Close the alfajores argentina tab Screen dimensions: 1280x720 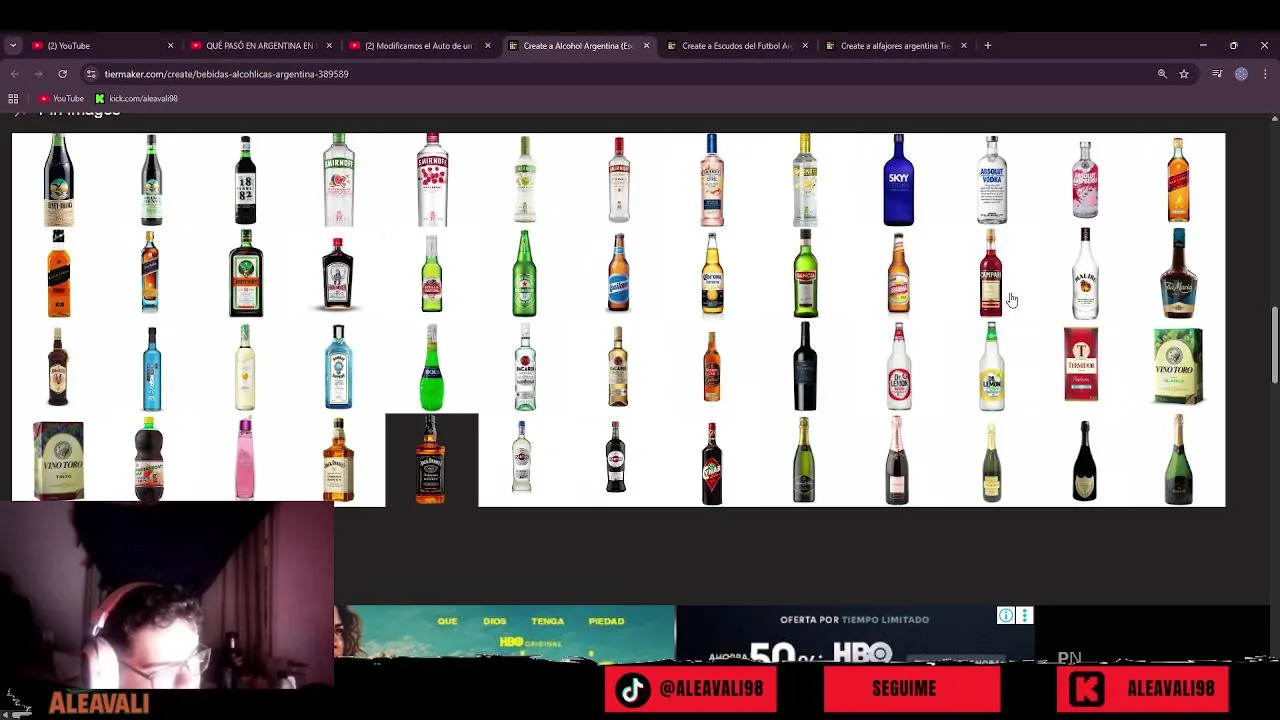tap(964, 45)
